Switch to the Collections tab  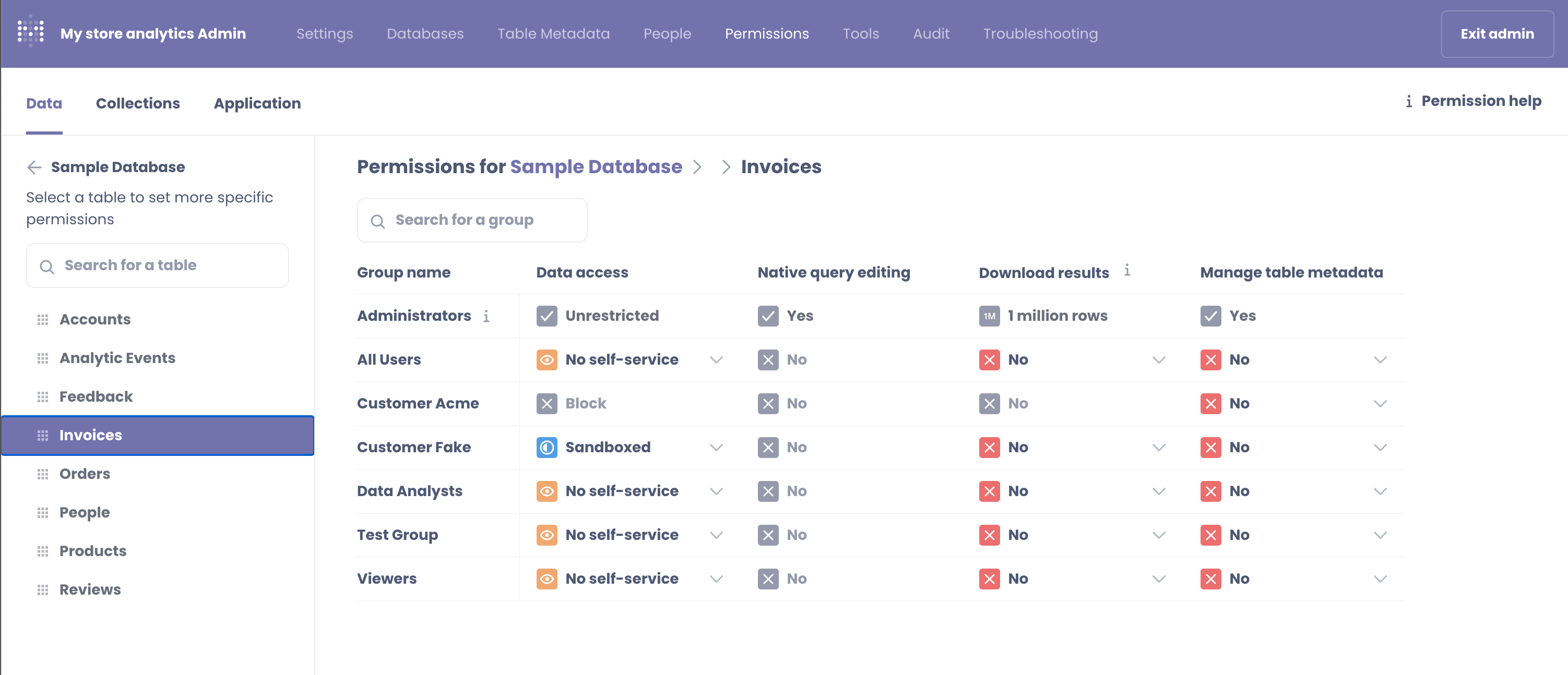(138, 103)
